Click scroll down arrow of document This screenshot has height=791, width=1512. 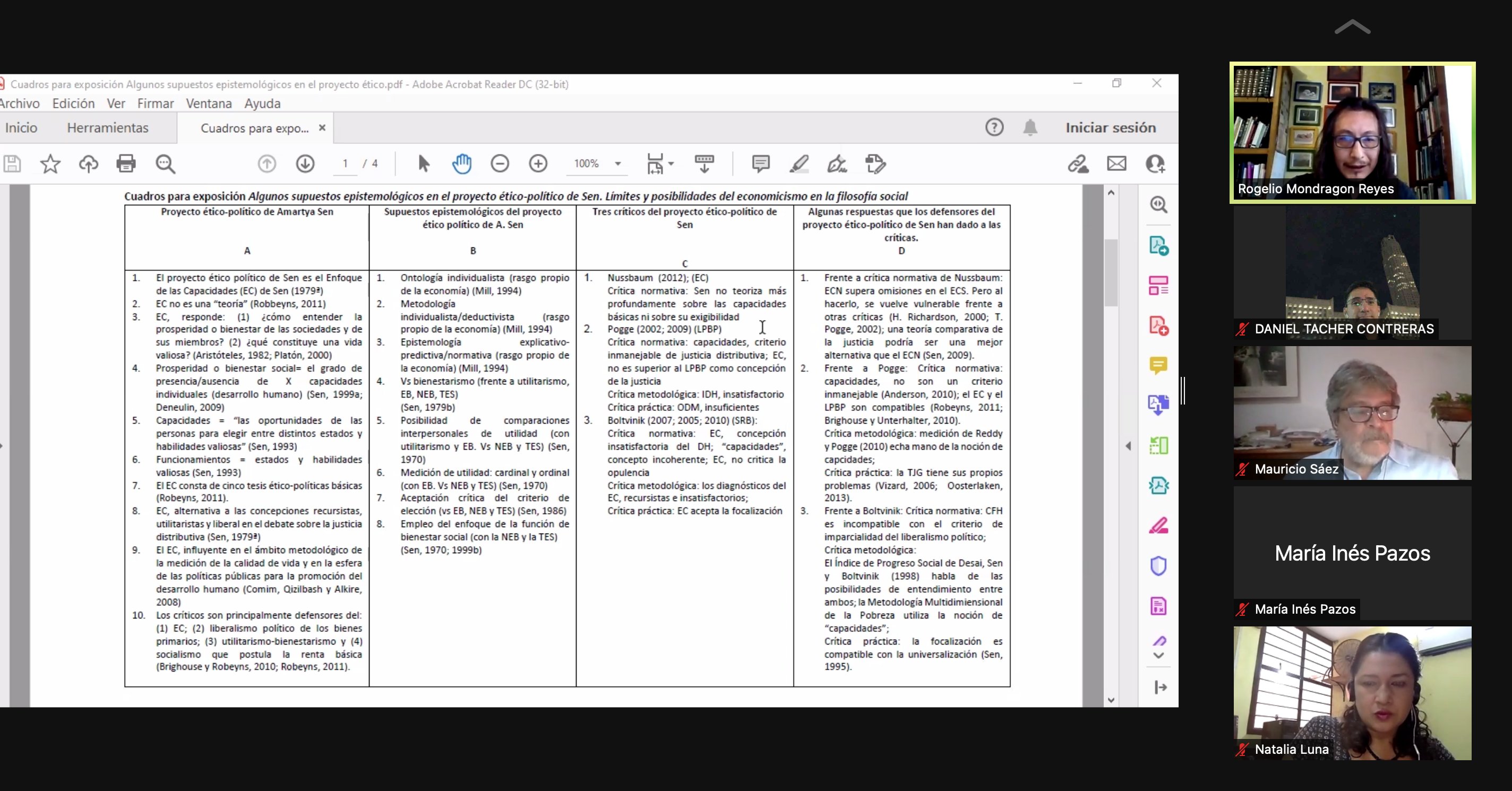[x=1111, y=700]
